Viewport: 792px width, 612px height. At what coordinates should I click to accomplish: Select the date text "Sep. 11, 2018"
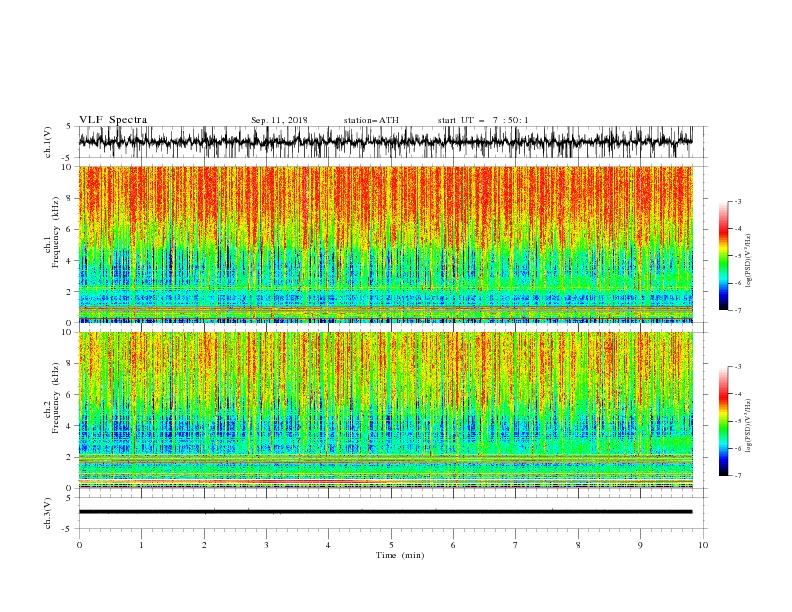tap(279, 120)
